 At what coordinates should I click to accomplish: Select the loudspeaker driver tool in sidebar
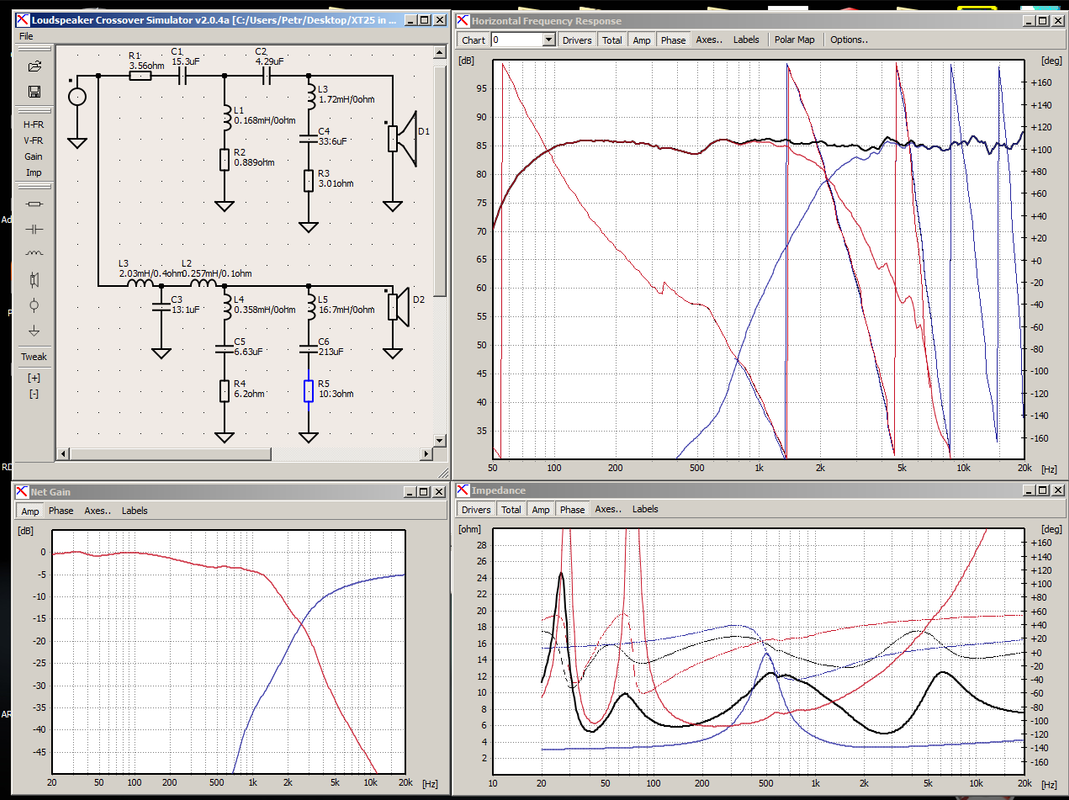tap(34, 280)
